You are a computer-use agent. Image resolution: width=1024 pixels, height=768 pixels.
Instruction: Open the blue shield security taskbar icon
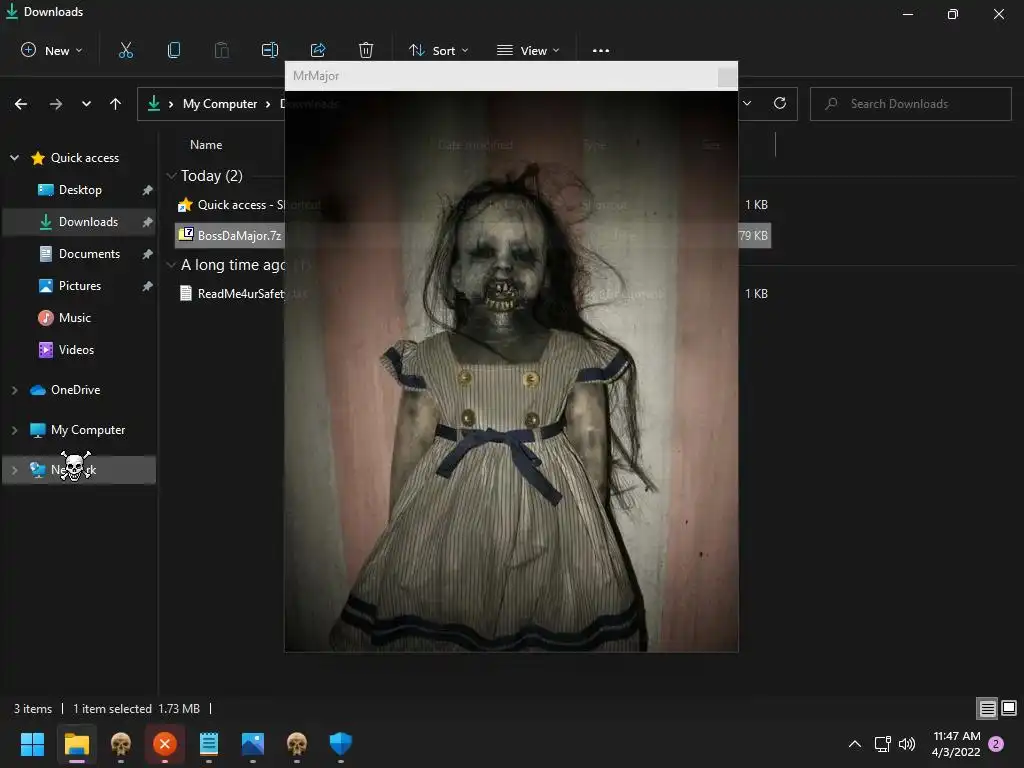tap(341, 743)
